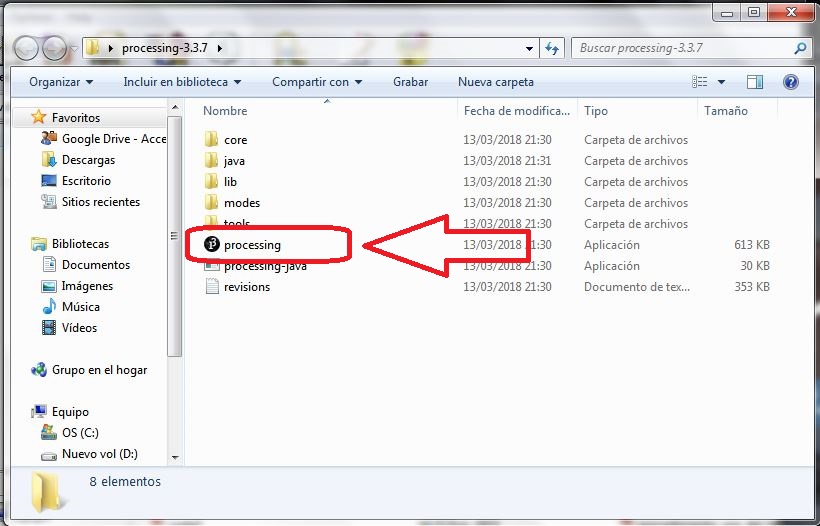This screenshot has width=820, height=526.
Task: Select the revisions text document icon
Action: point(212,287)
